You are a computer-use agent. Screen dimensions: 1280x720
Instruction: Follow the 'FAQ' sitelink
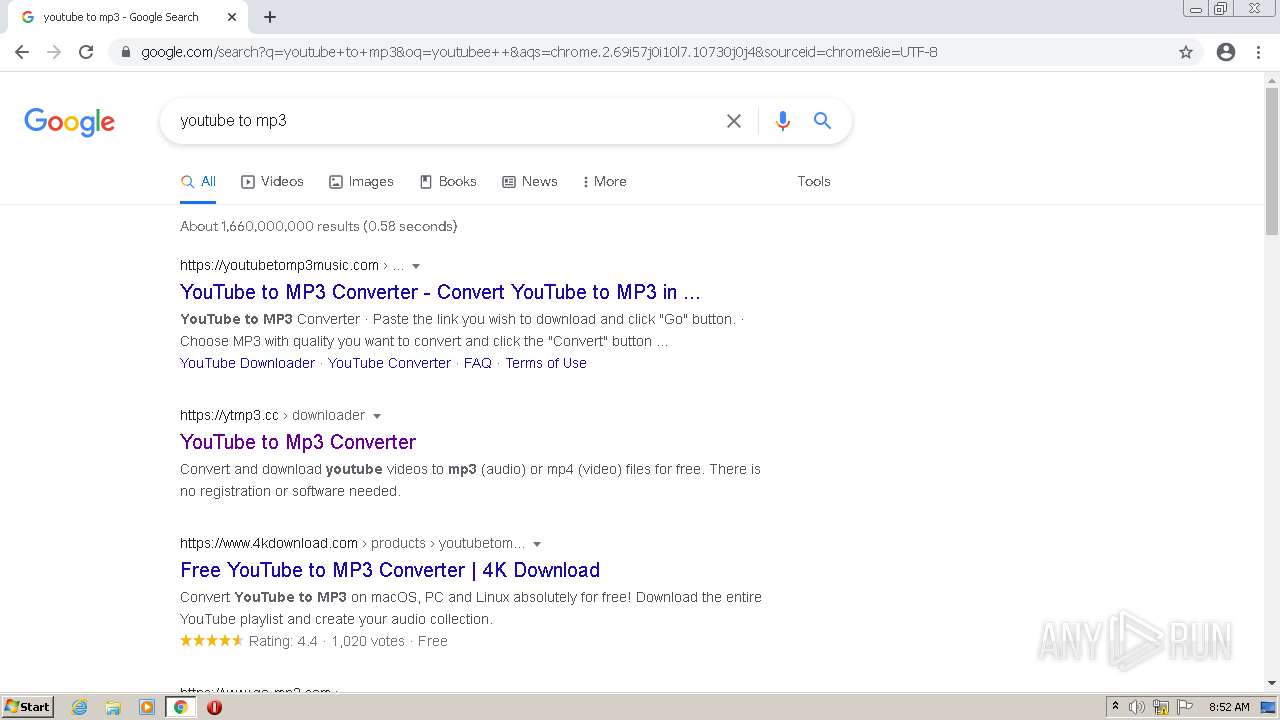(478, 363)
